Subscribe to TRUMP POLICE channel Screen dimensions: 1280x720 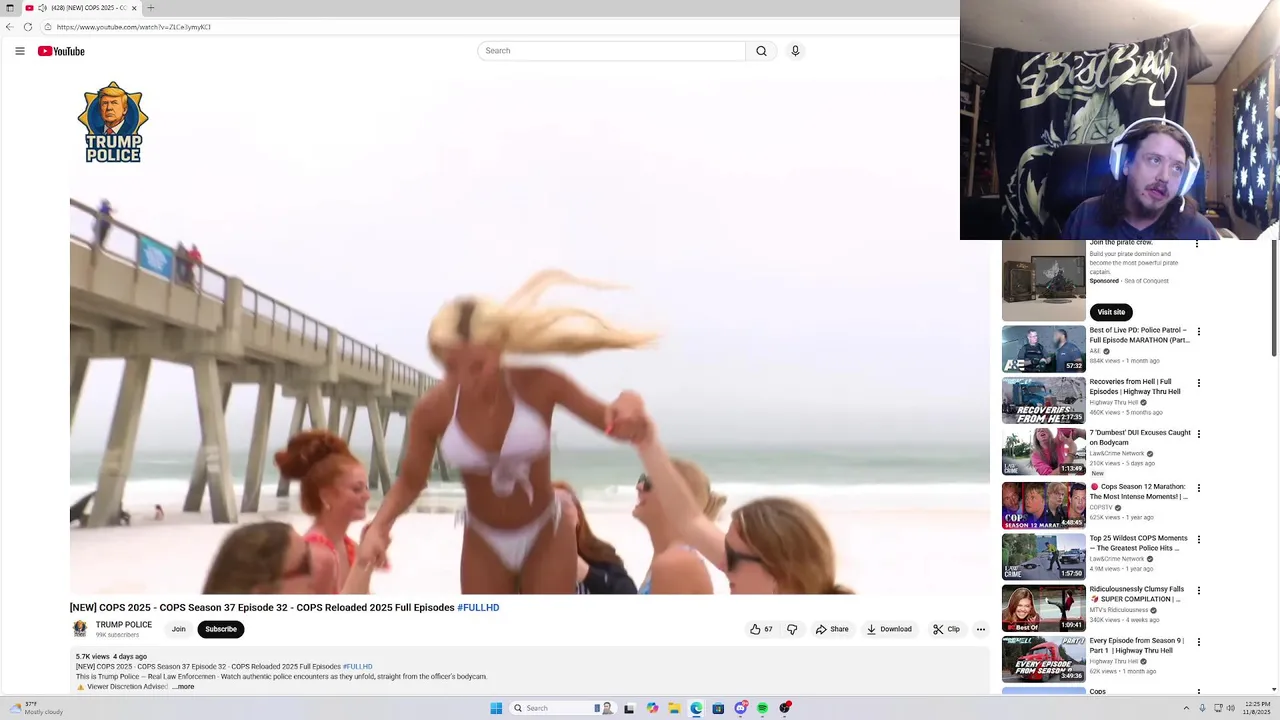coord(221,630)
